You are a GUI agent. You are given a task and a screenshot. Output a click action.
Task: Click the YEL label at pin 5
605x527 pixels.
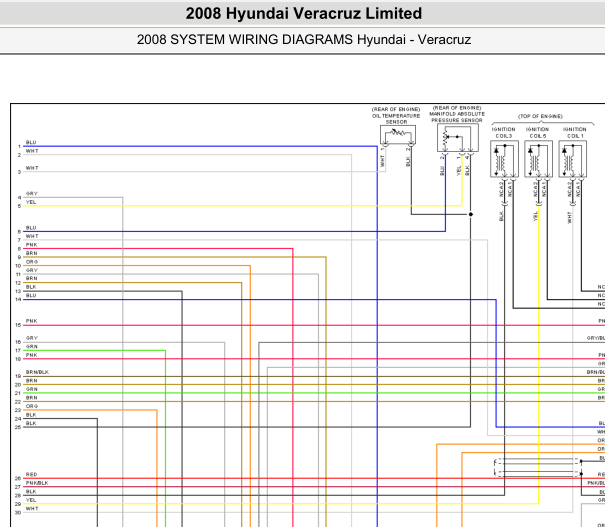click(x=31, y=202)
